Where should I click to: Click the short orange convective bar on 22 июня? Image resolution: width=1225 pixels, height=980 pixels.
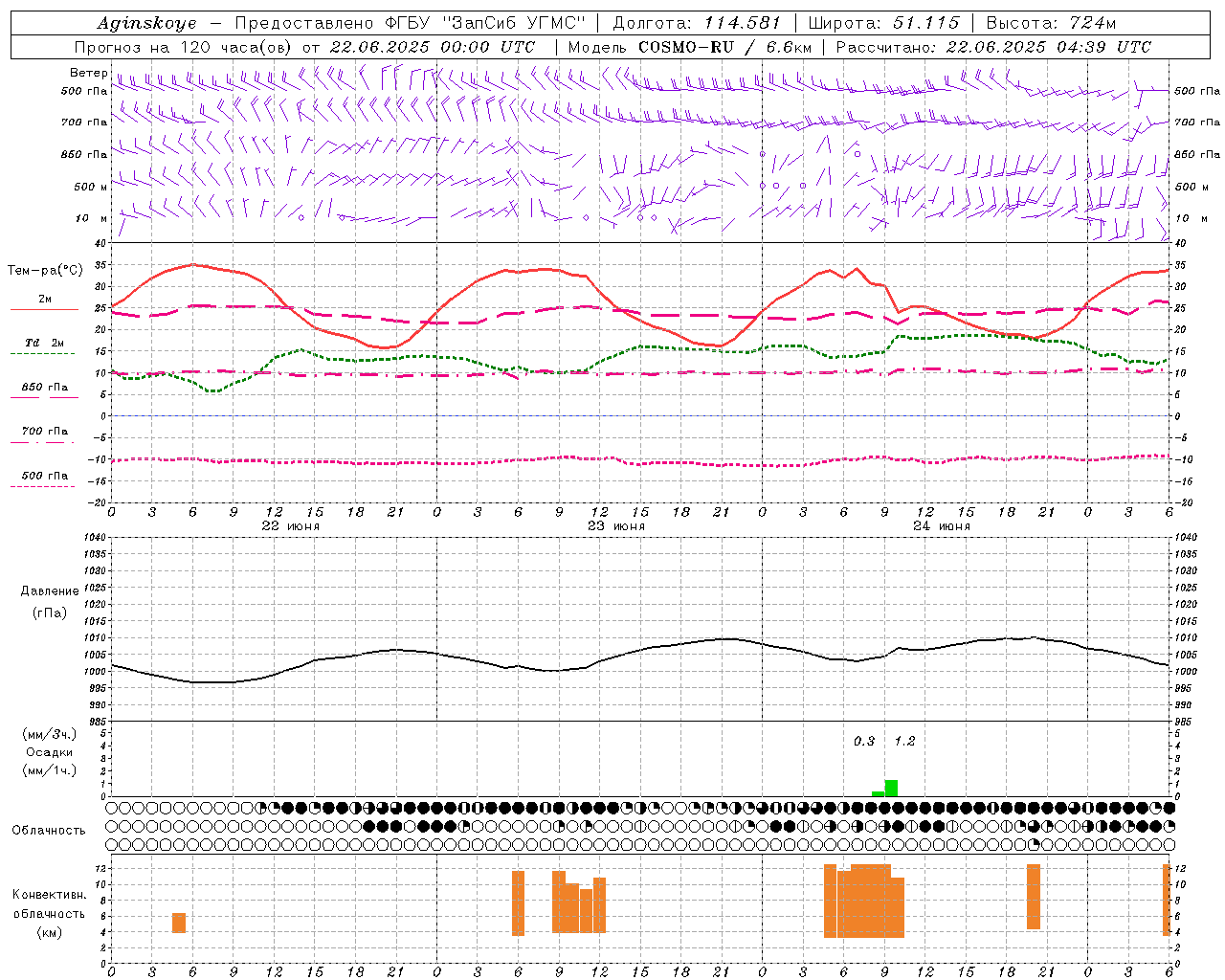tap(179, 923)
